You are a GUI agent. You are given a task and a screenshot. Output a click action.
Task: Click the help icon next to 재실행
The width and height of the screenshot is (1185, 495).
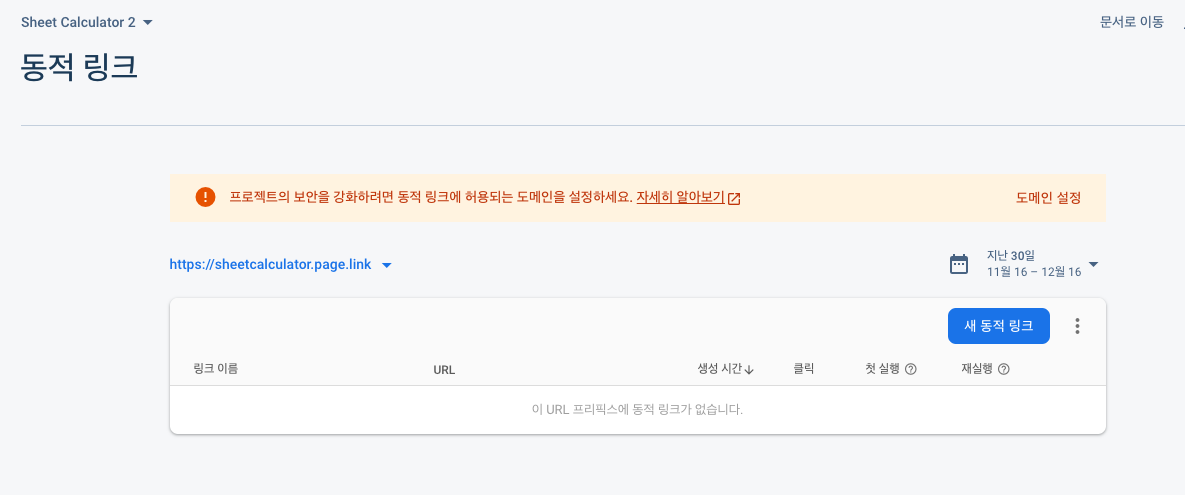pos(1004,370)
